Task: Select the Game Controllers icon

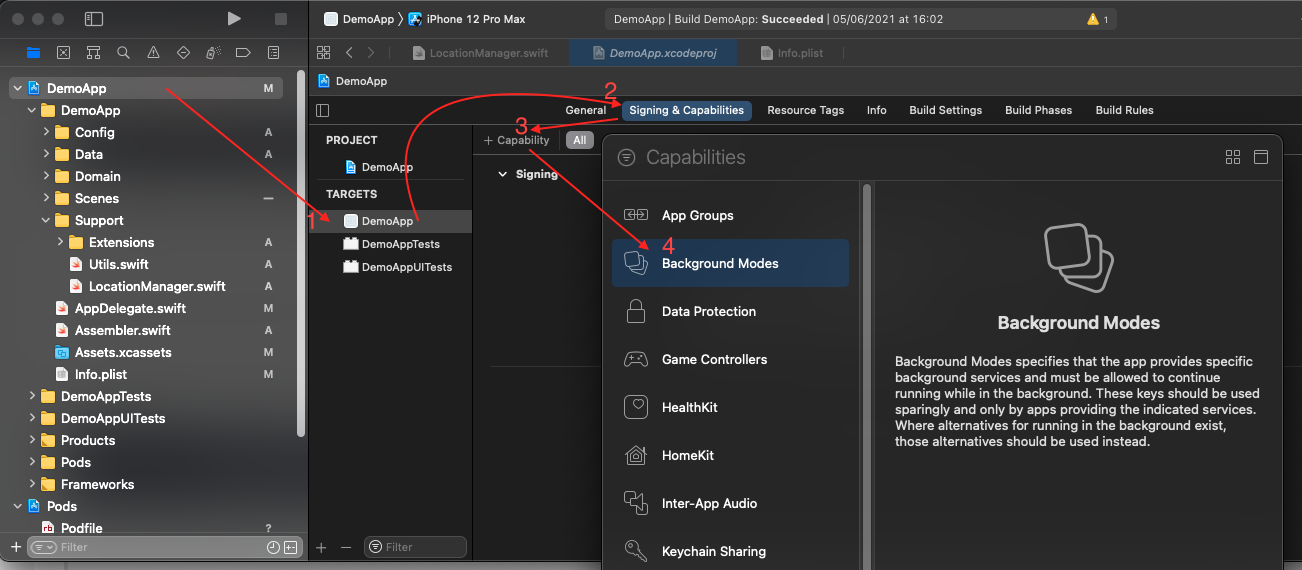Action: (635, 359)
